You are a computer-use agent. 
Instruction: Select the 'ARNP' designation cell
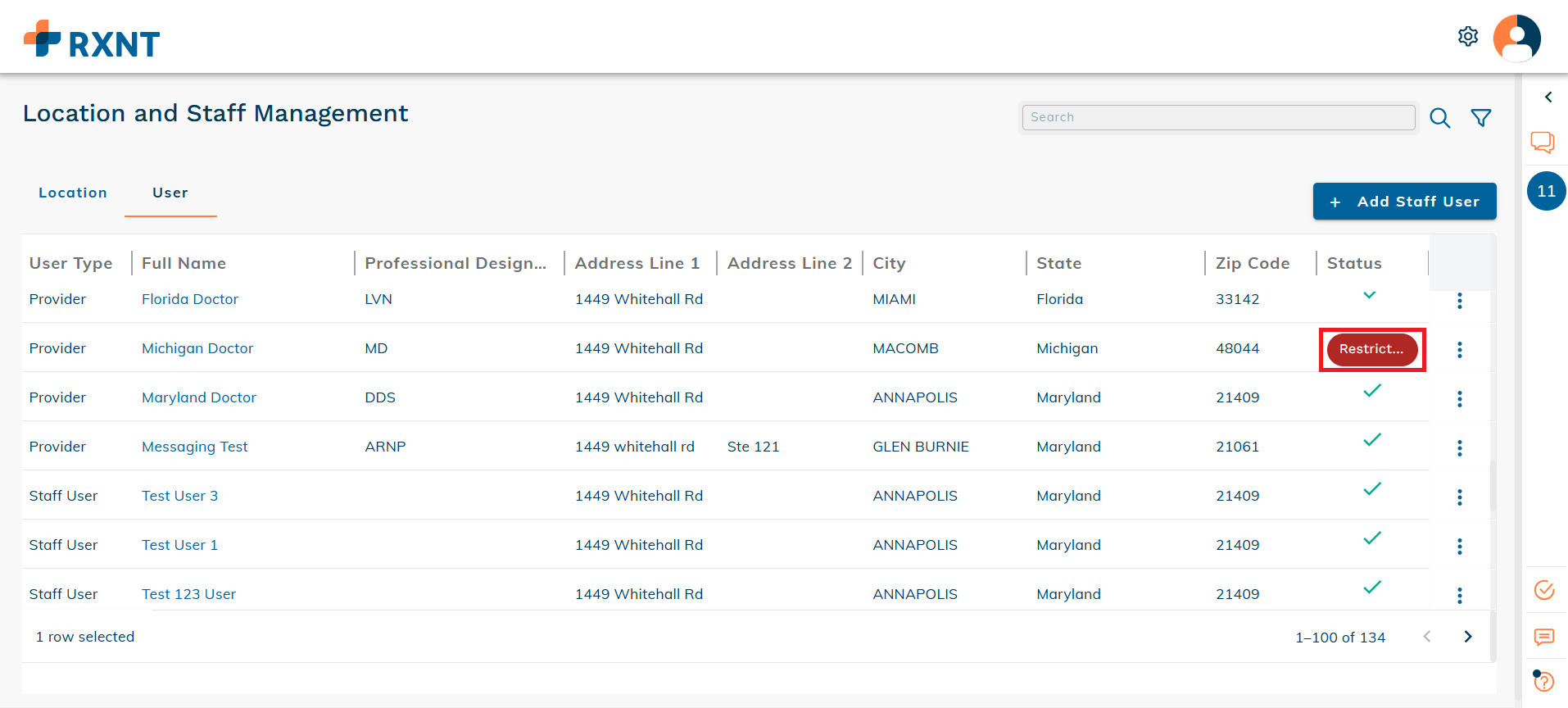pos(385,447)
